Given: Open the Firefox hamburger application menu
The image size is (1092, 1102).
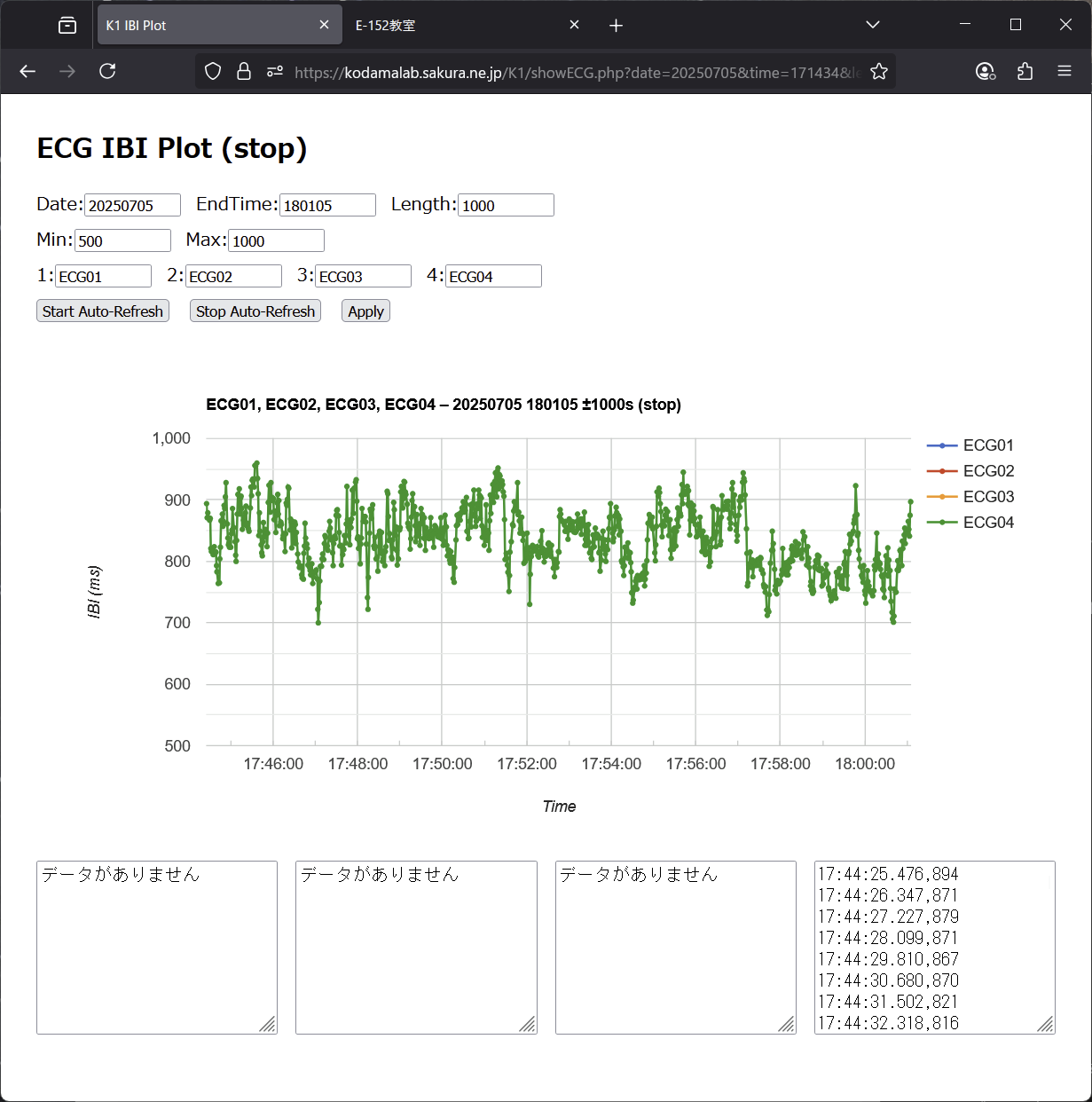Looking at the screenshot, I should pyautogui.click(x=1065, y=71).
